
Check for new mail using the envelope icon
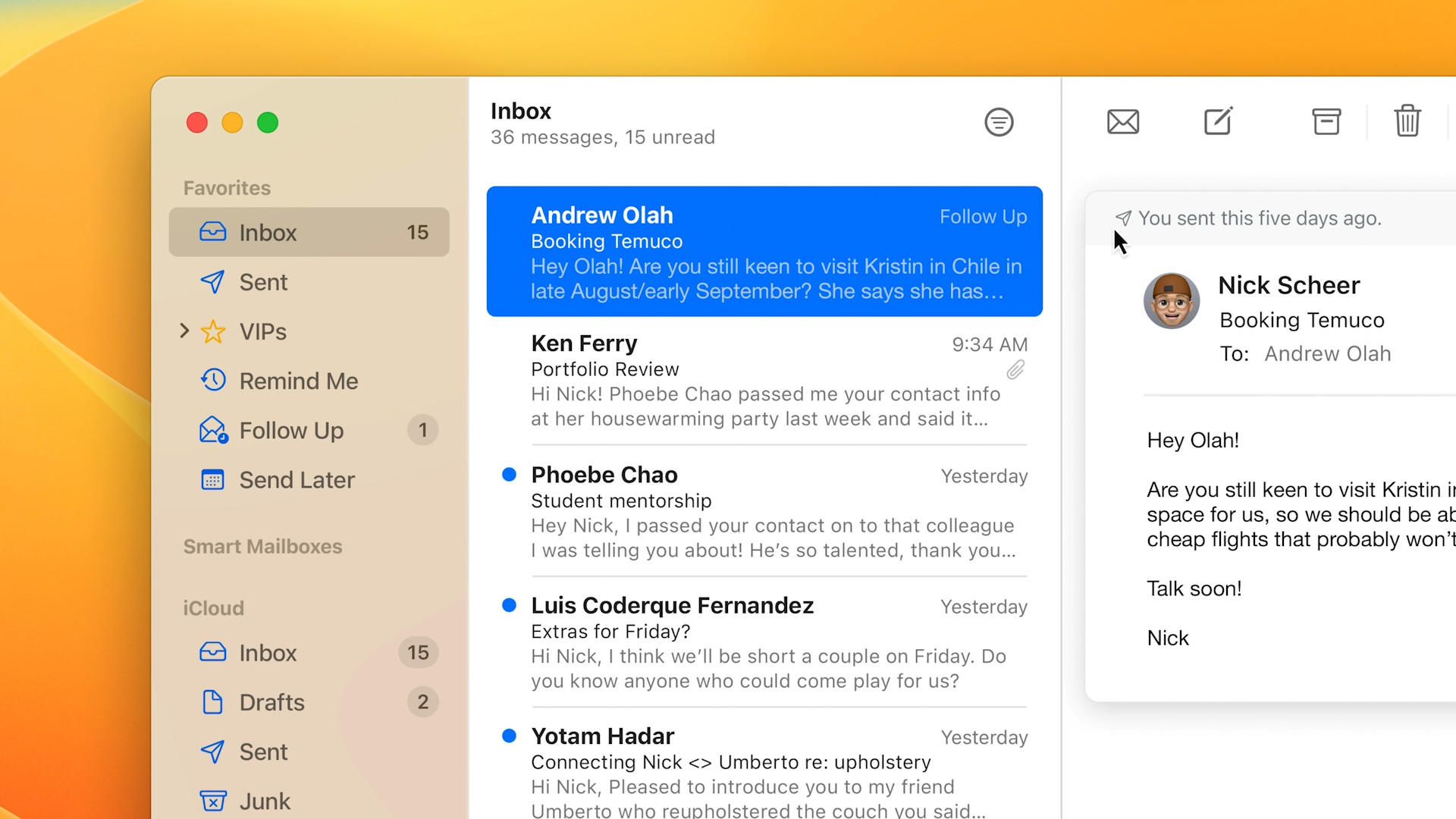pyautogui.click(x=1123, y=121)
